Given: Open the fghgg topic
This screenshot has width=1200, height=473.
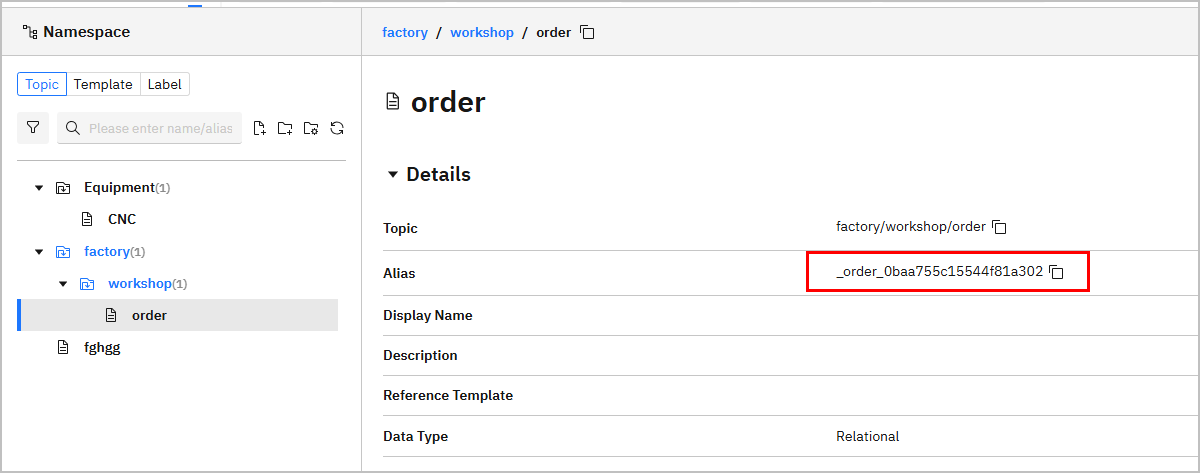Looking at the screenshot, I should click(102, 347).
